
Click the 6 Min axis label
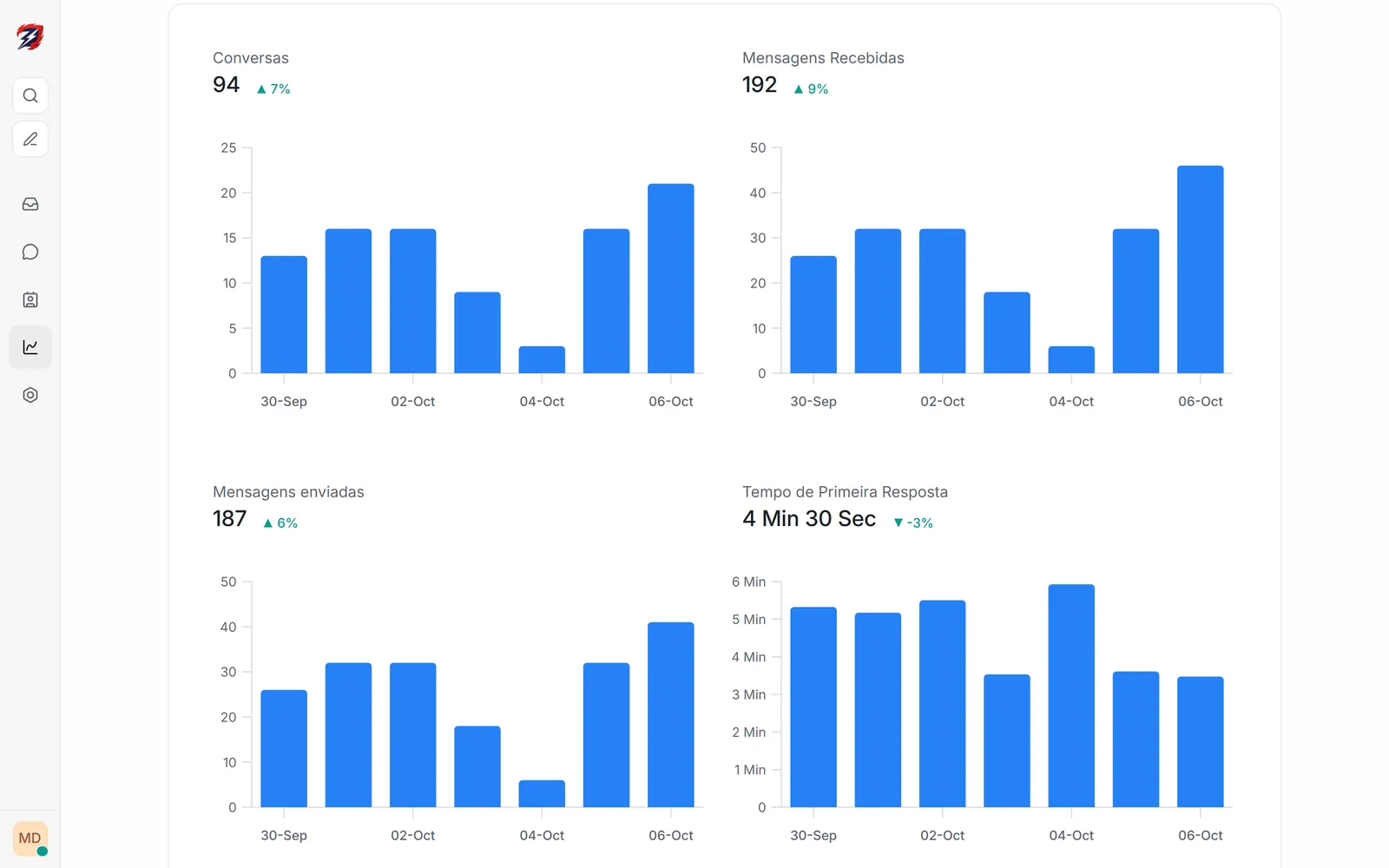pos(748,582)
